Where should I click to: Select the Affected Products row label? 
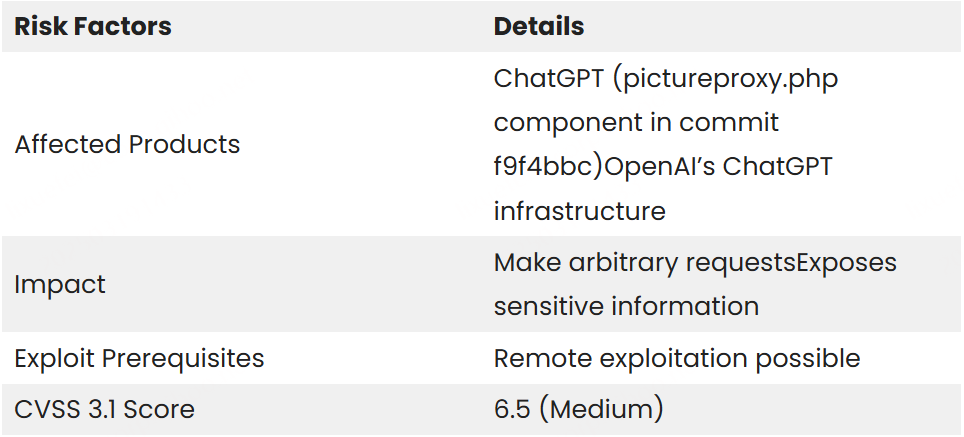pos(127,144)
